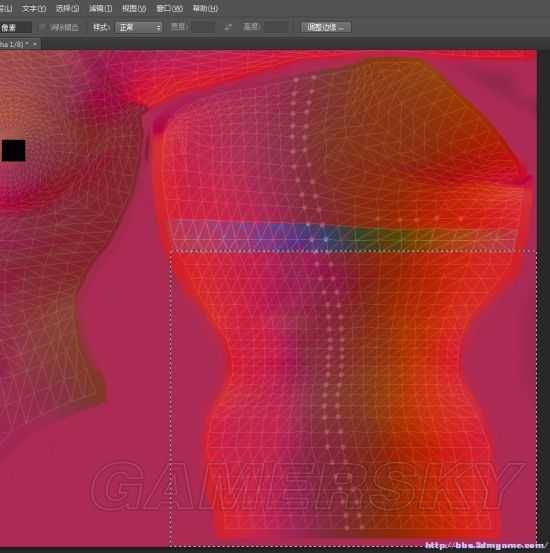Open the 图层(L) layer menu
This screenshot has height=553, width=550.
point(6,8)
